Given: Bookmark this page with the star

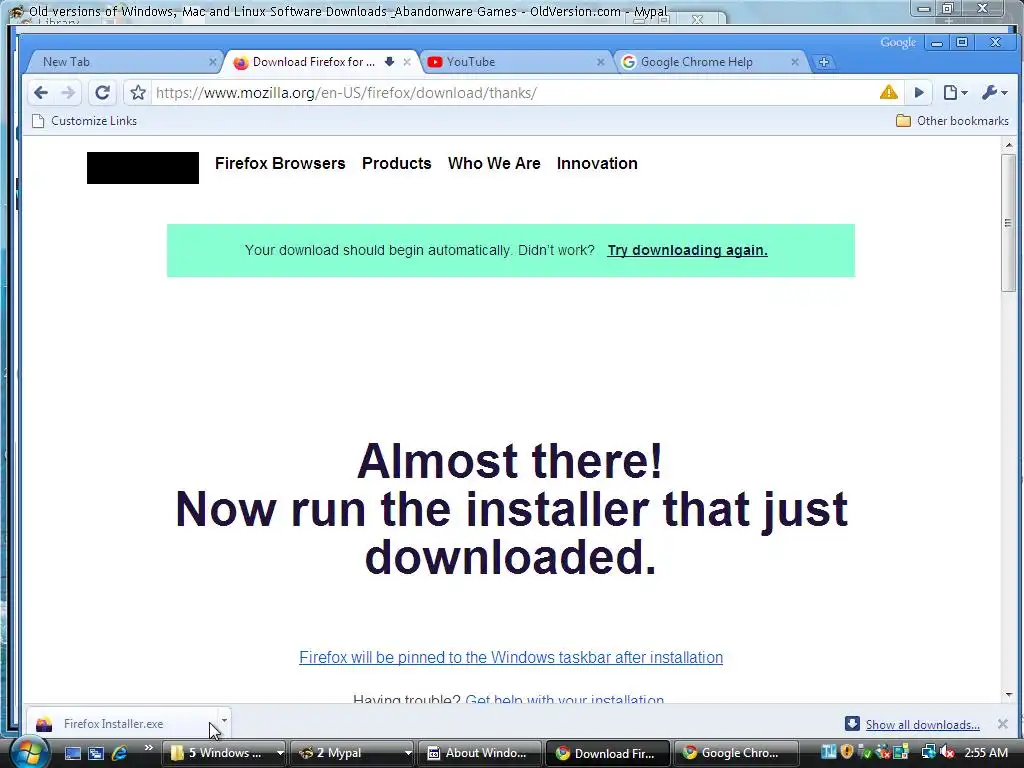Looking at the screenshot, I should pyautogui.click(x=138, y=93).
